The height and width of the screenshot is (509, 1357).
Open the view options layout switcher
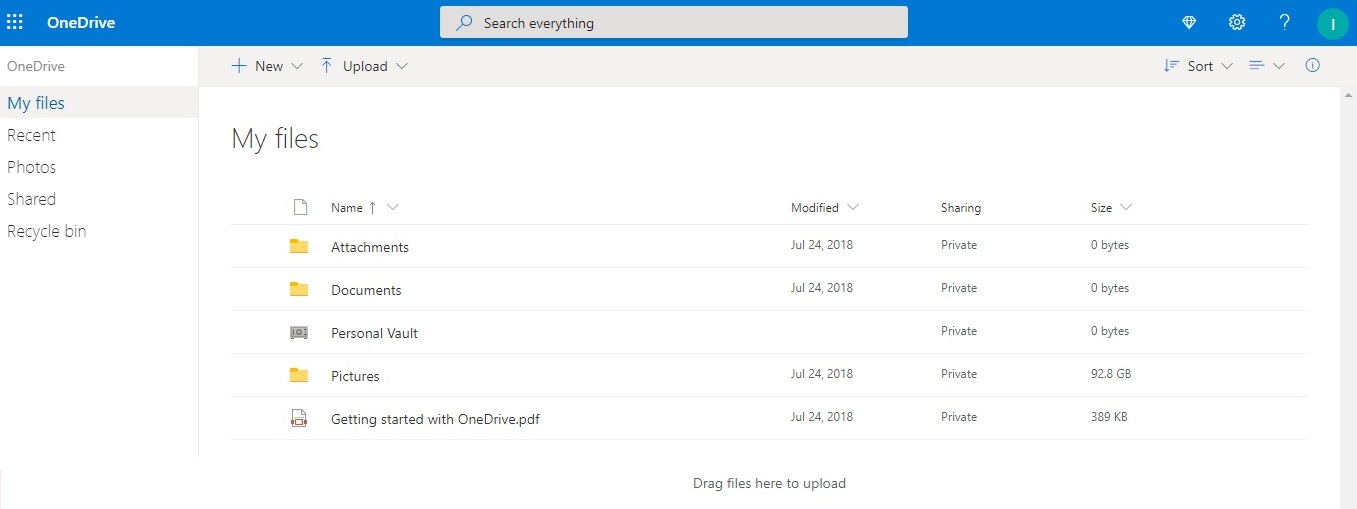click(x=1266, y=66)
